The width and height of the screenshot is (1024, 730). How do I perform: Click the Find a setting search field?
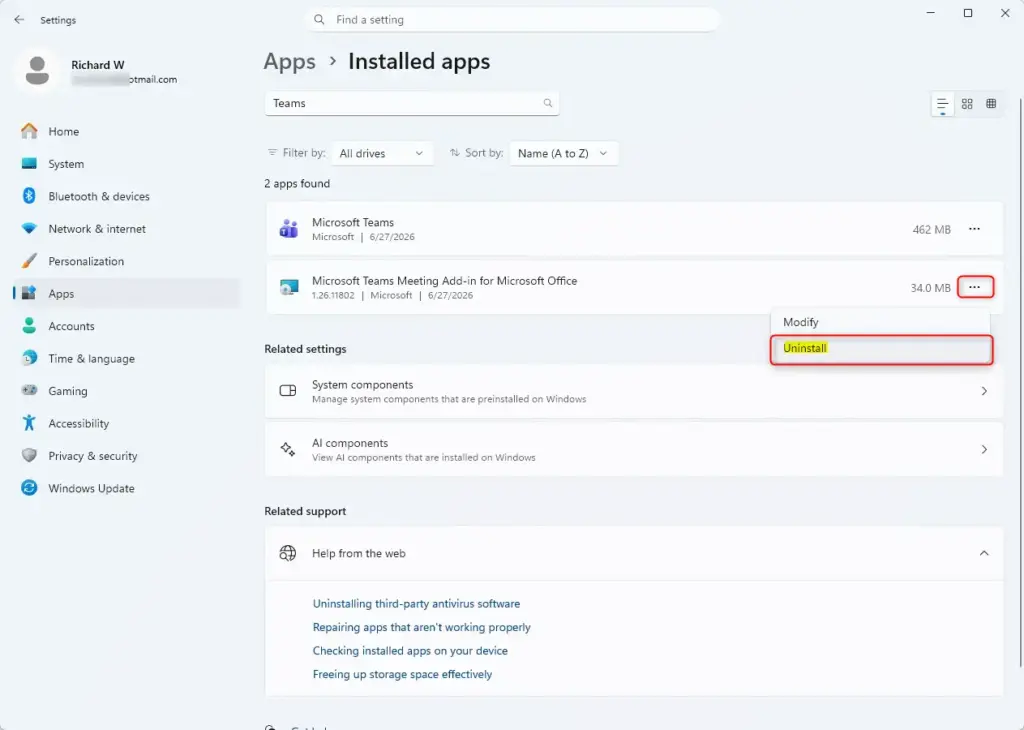(x=512, y=20)
